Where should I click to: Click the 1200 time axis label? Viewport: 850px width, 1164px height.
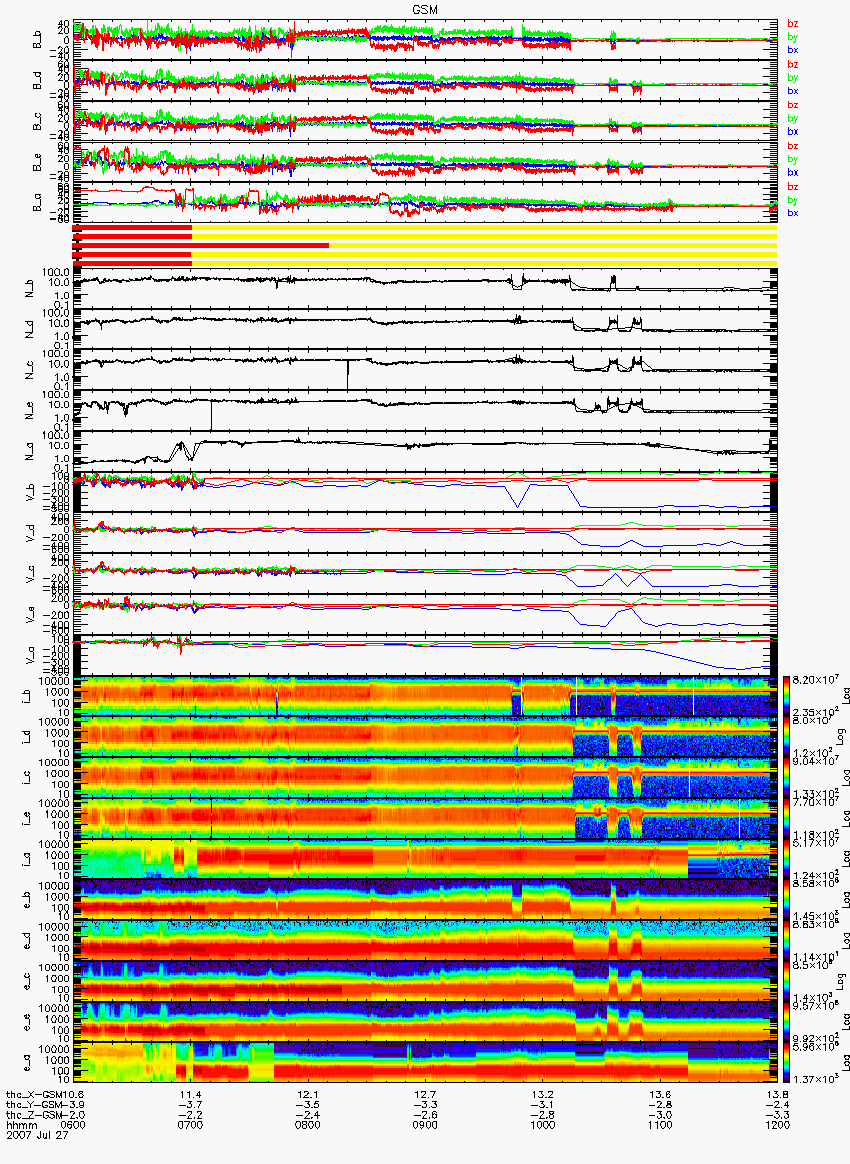coord(777,1125)
